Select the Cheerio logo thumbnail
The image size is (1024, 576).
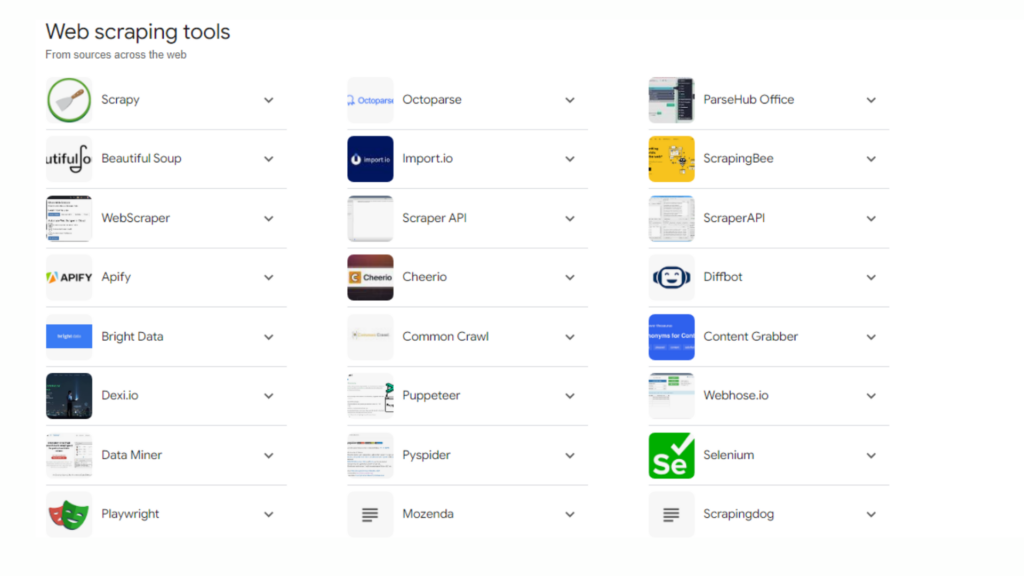(x=370, y=277)
